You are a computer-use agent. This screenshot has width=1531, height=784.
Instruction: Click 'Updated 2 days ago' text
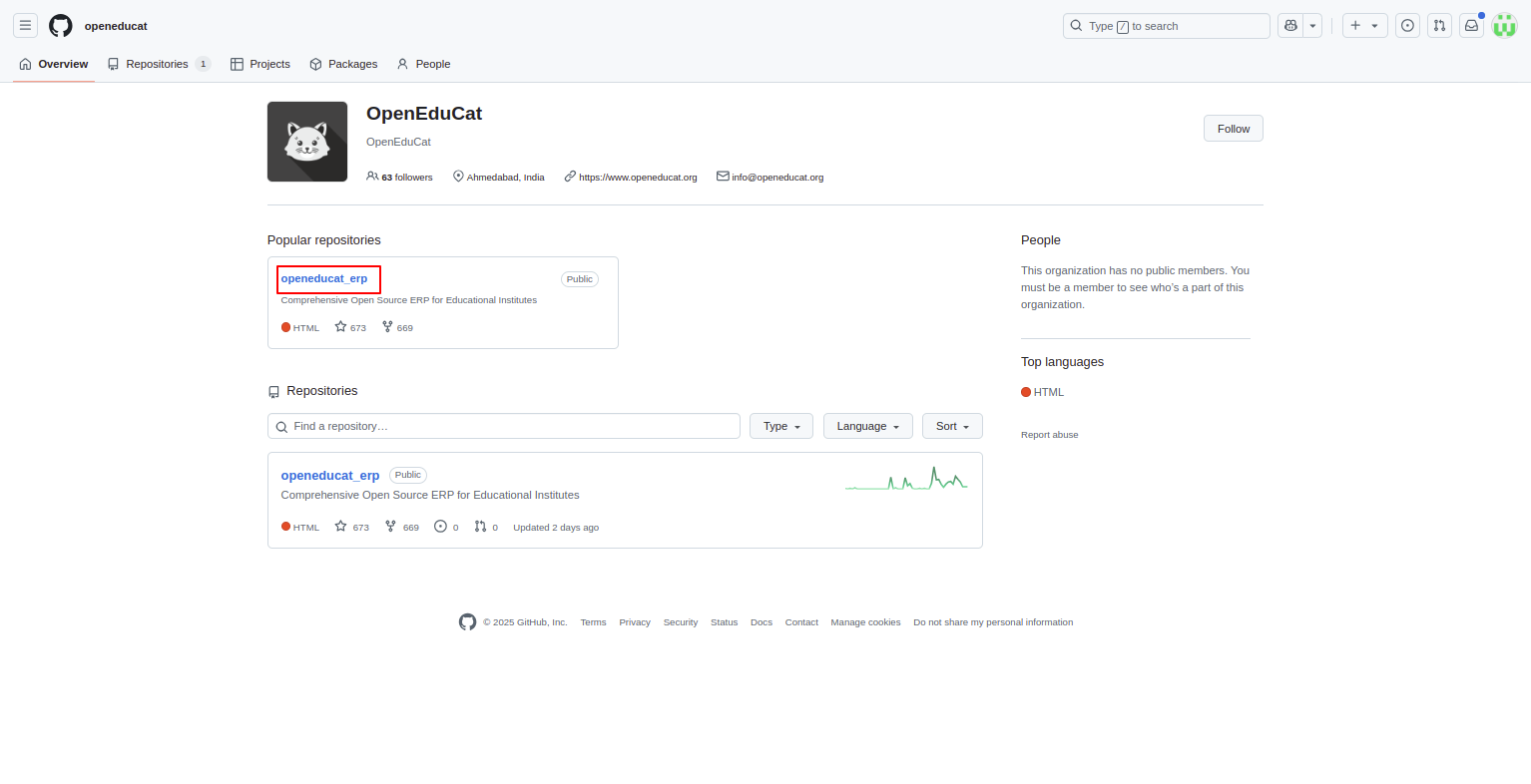click(556, 528)
